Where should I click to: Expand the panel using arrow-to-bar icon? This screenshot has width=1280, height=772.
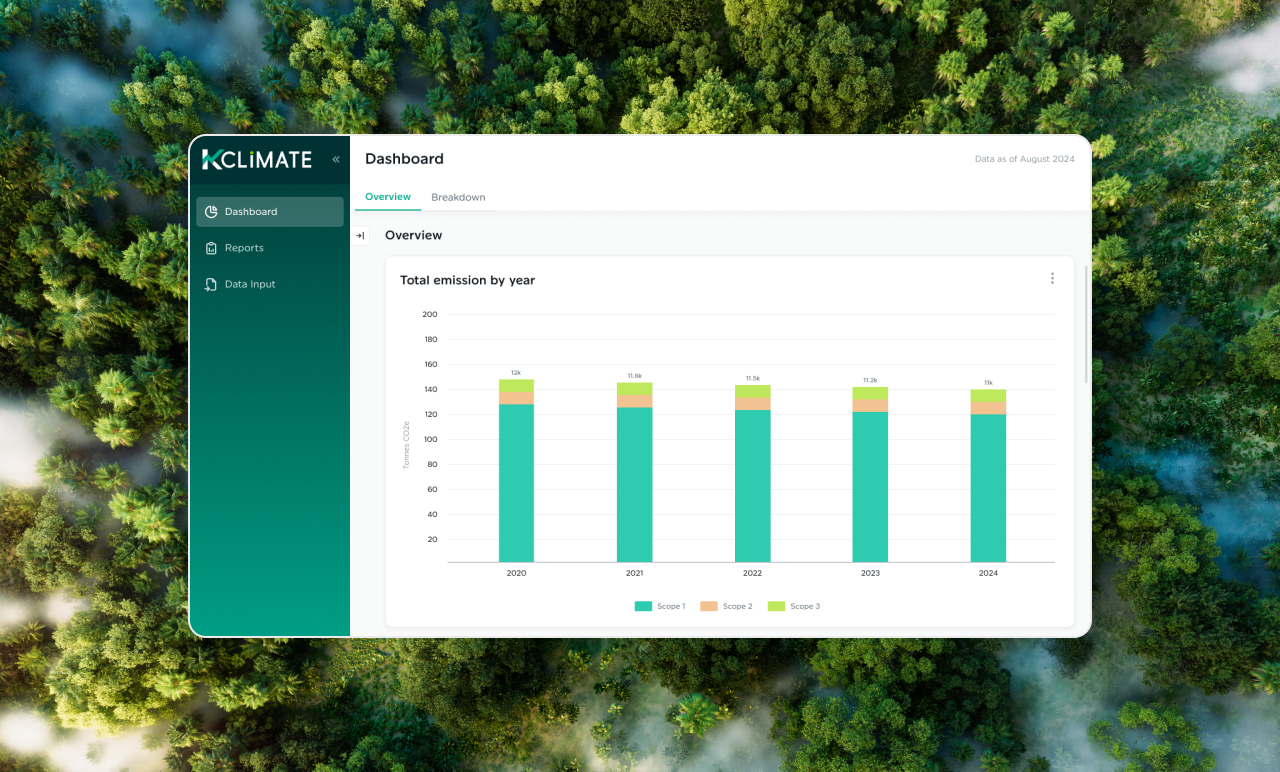tap(360, 236)
